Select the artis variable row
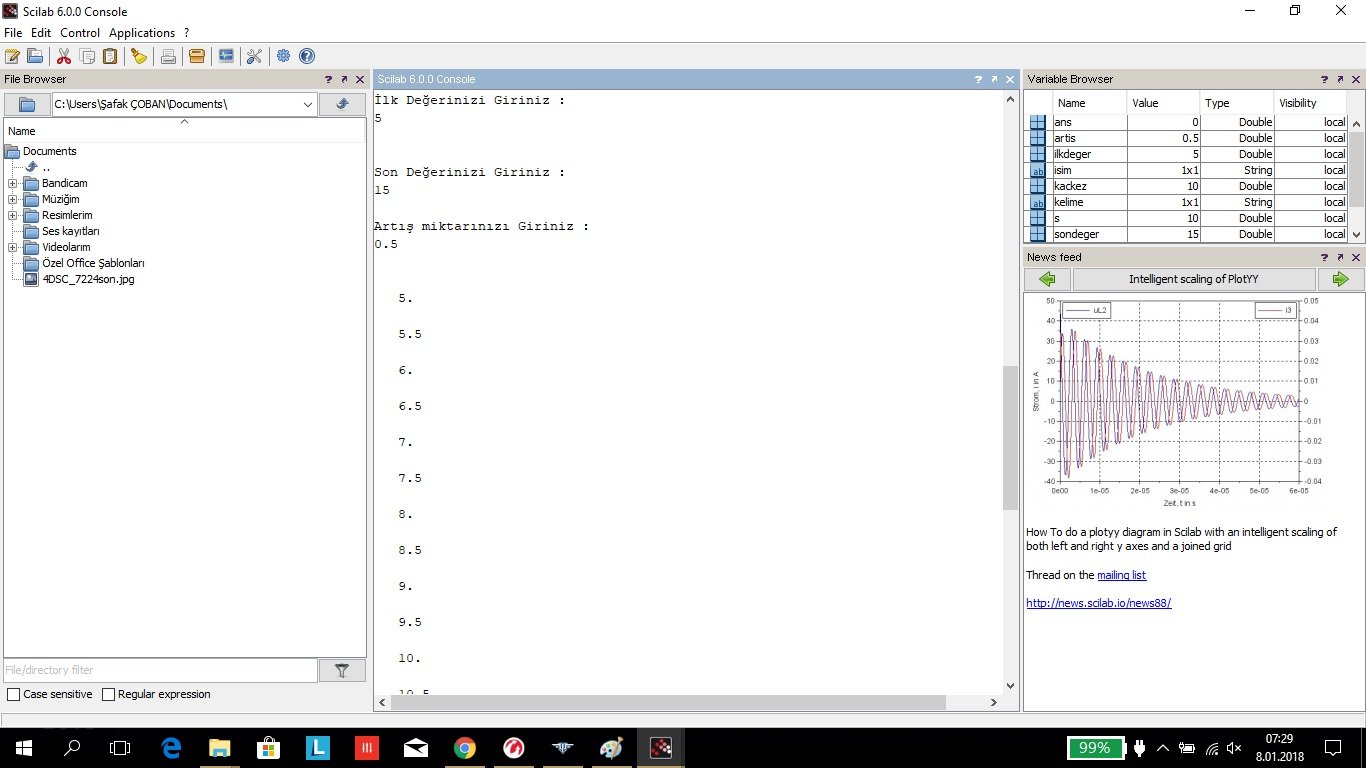 click(x=1188, y=138)
